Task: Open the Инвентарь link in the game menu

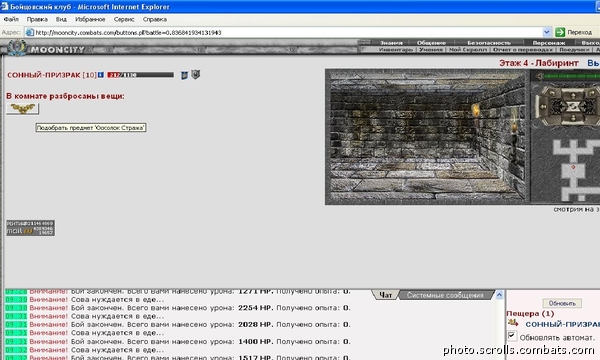Action: 396,50
